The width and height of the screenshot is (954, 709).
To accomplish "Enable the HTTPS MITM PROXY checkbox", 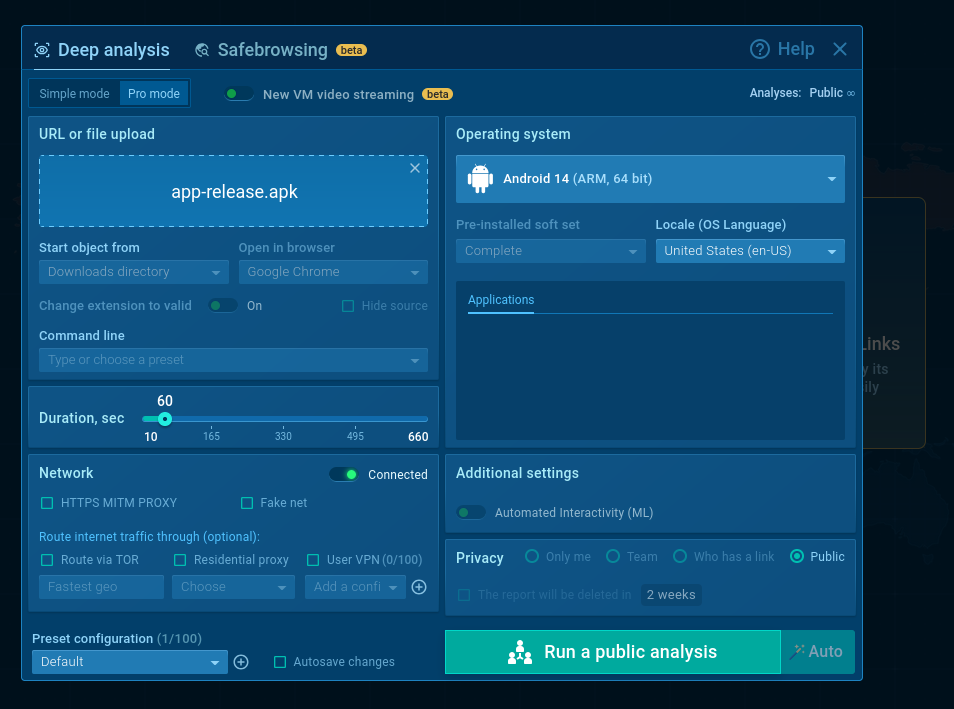I will click(x=47, y=503).
